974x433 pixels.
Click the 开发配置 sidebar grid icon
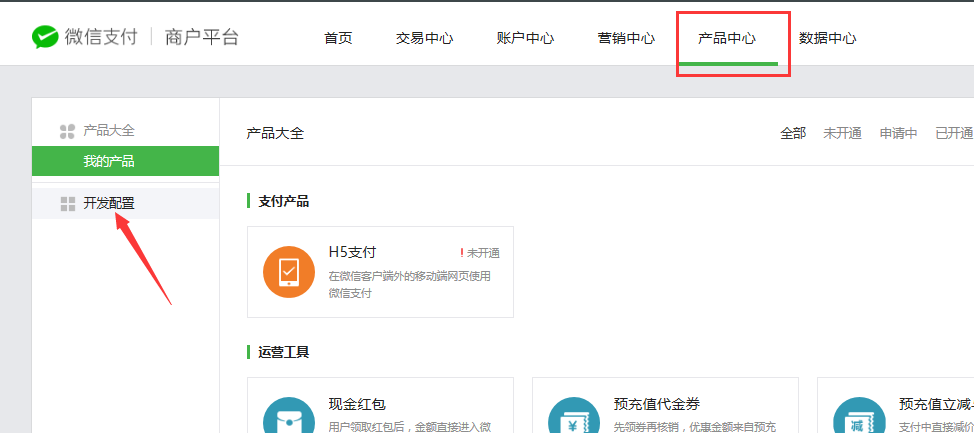point(68,204)
